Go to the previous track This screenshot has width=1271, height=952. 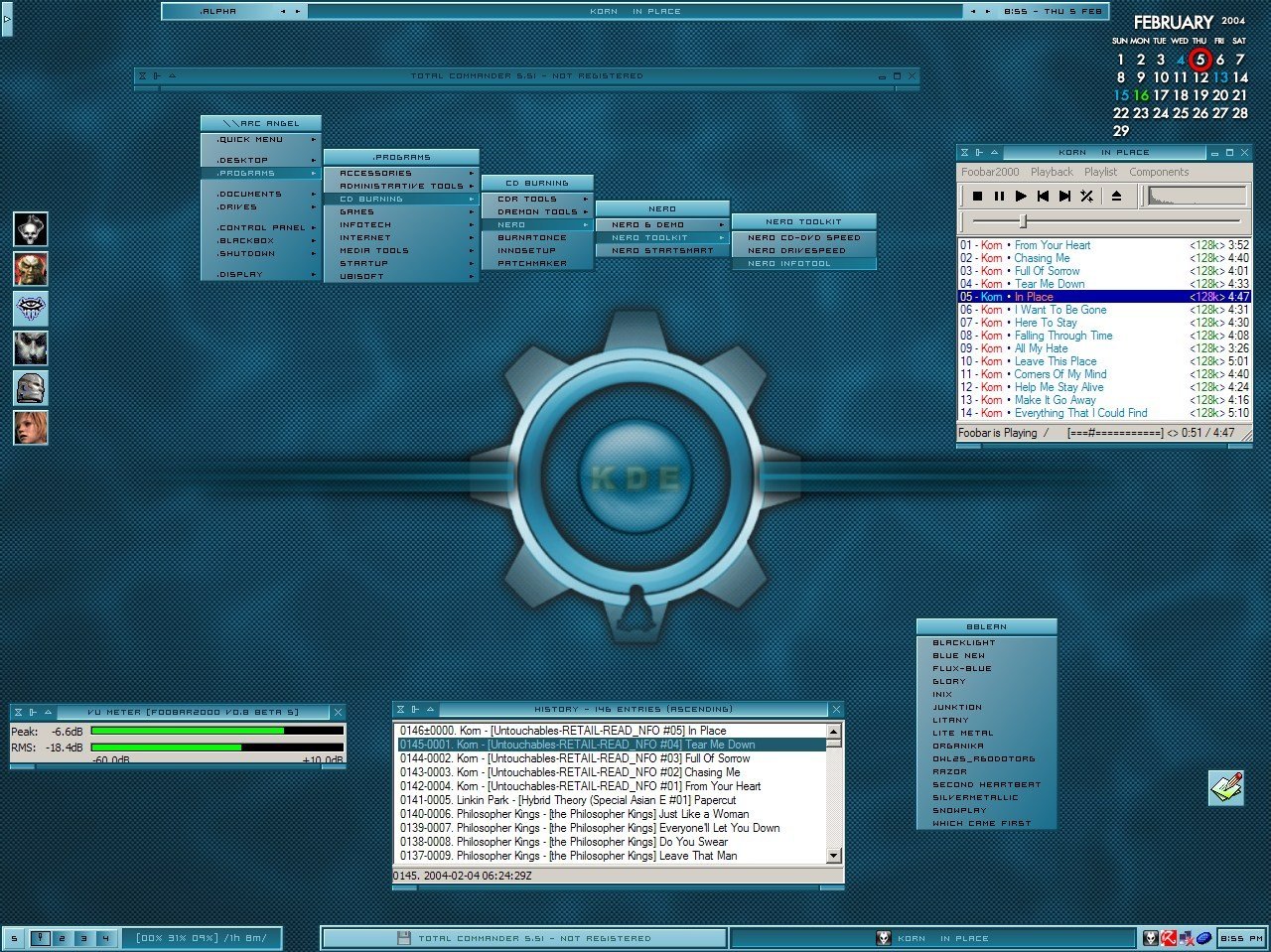click(1043, 197)
